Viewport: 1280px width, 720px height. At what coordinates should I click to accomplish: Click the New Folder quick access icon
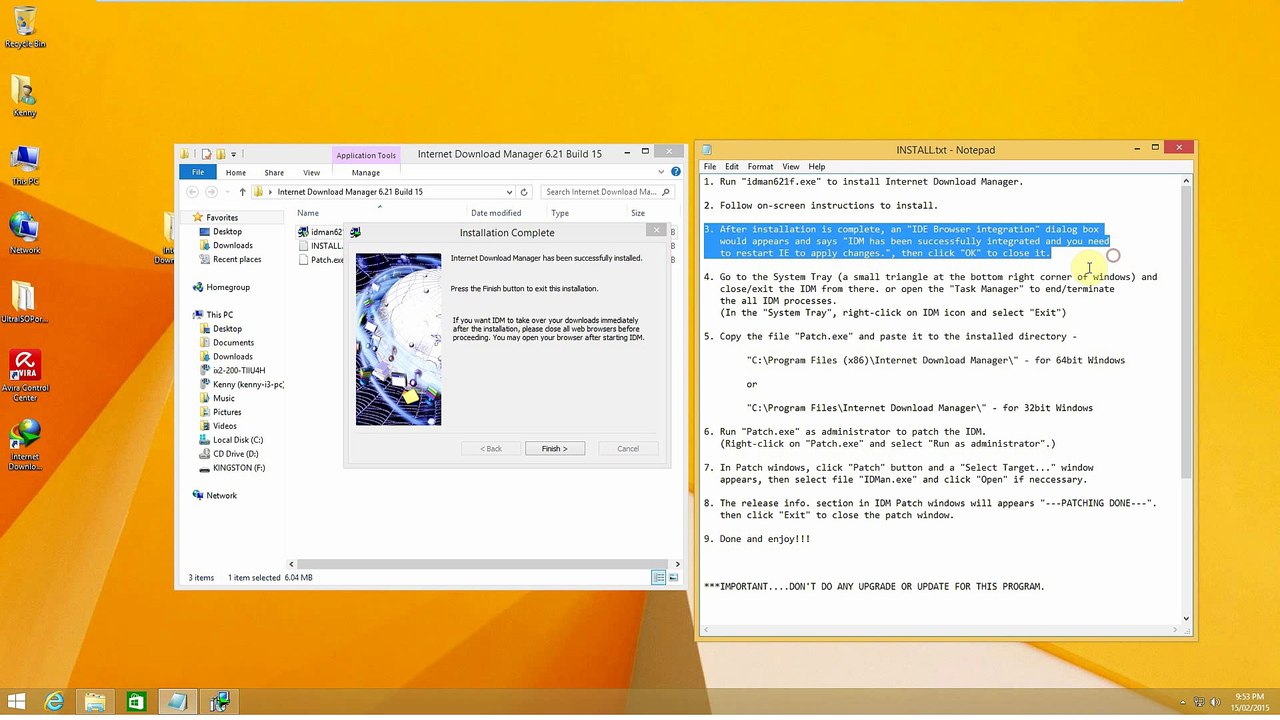[x=220, y=154]
